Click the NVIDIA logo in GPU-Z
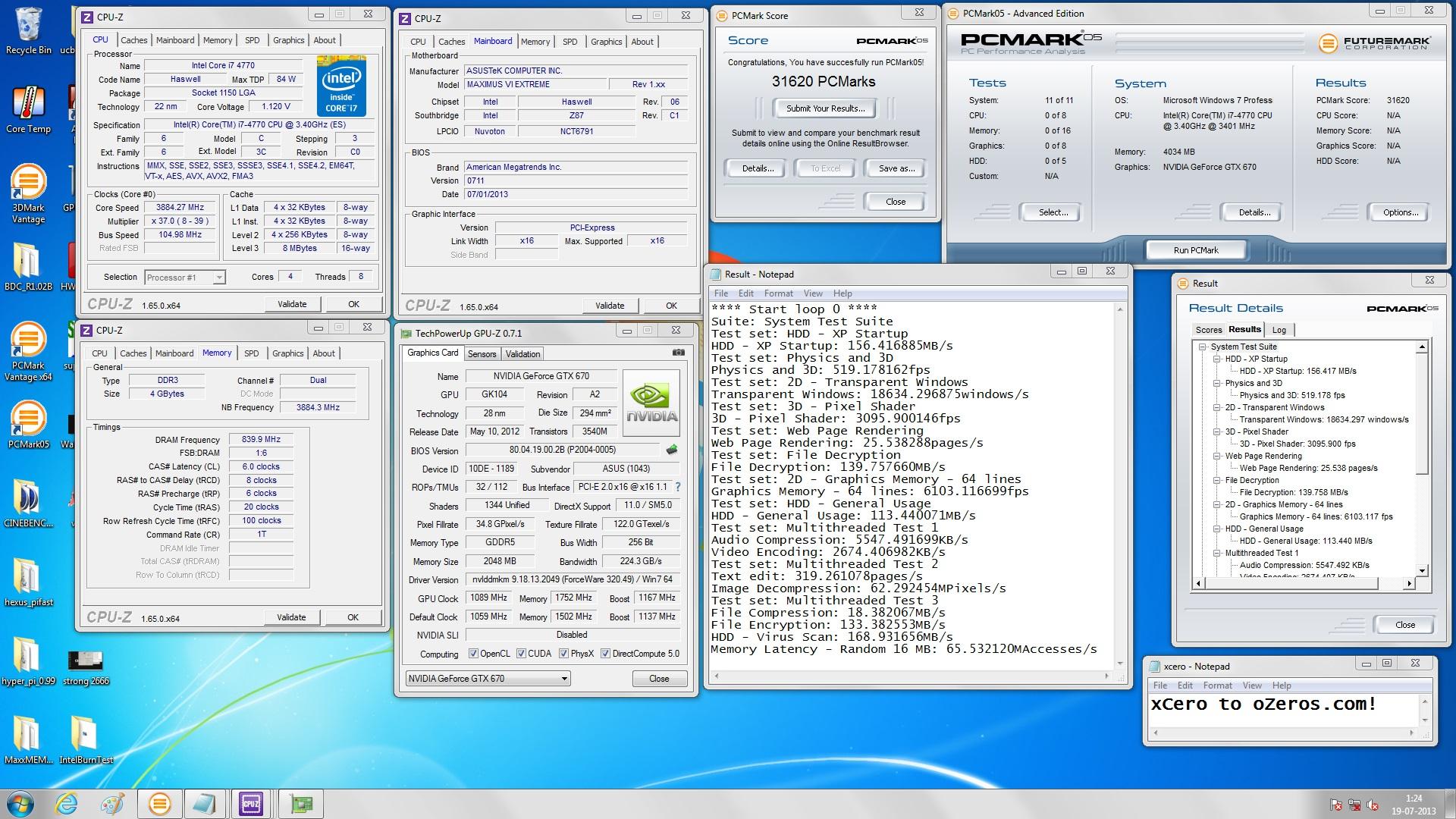1456x819 pixels. [651, 403]
